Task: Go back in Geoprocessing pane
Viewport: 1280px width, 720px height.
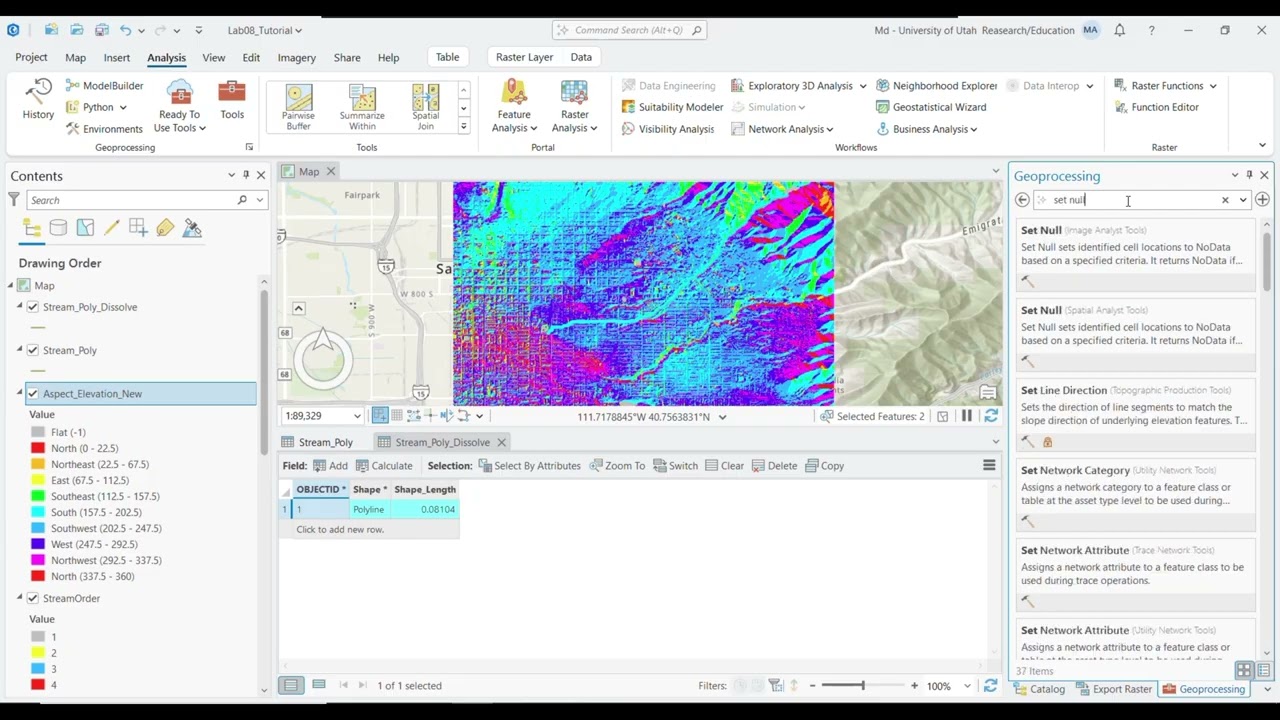Action: pyautogui.click(x=1022, y=200)
